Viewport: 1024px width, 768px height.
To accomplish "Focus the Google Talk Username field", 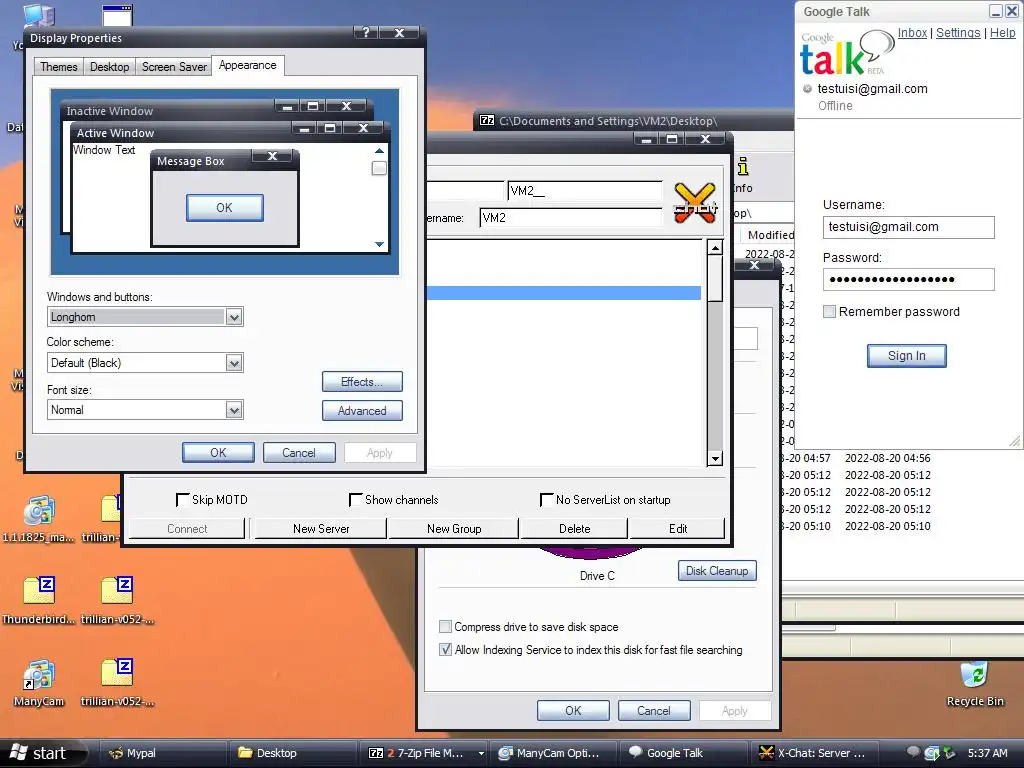I will [x=908, y=227].
